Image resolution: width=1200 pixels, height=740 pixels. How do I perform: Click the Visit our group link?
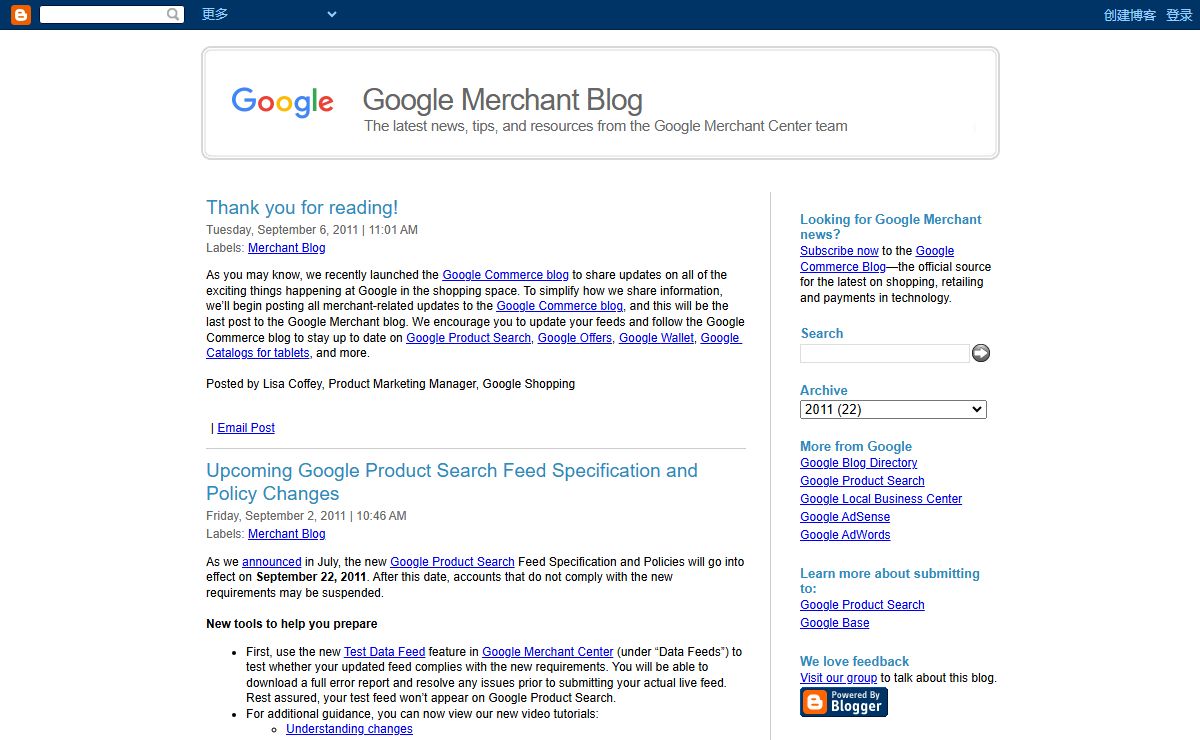(x=838, y=678)
